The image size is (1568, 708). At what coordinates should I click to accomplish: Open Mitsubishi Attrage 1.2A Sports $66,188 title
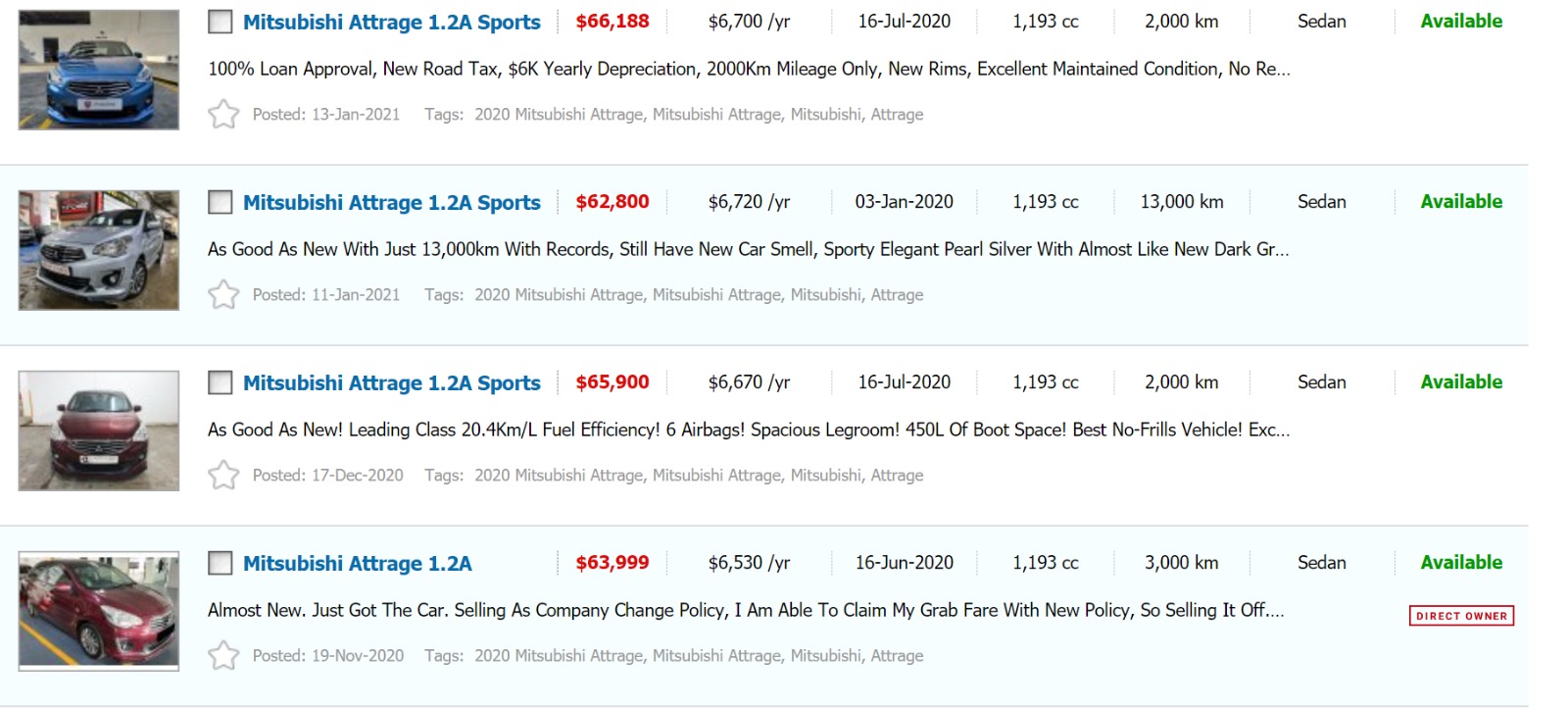[391, 22]
